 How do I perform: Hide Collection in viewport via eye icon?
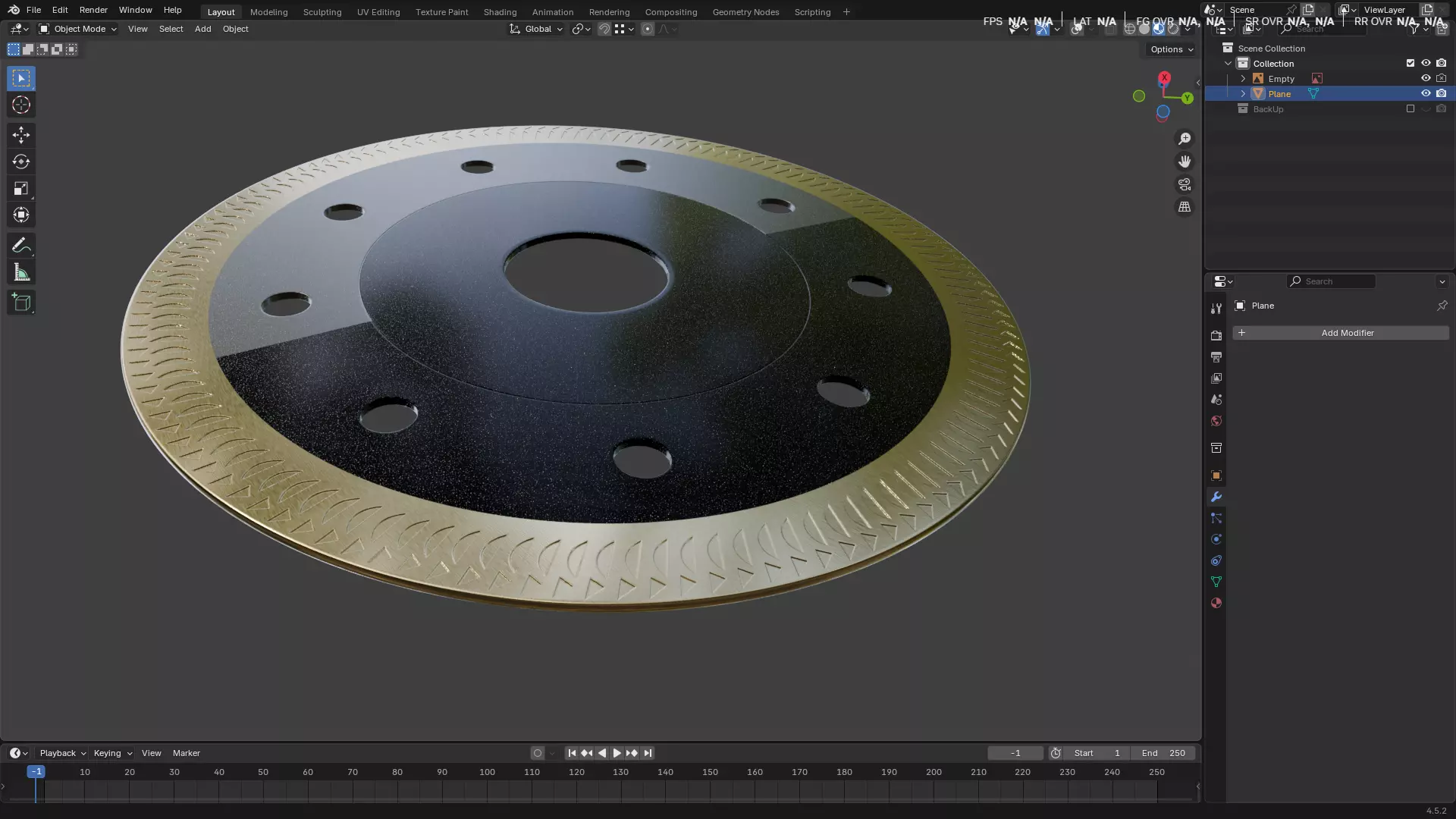pos(1426,63)
